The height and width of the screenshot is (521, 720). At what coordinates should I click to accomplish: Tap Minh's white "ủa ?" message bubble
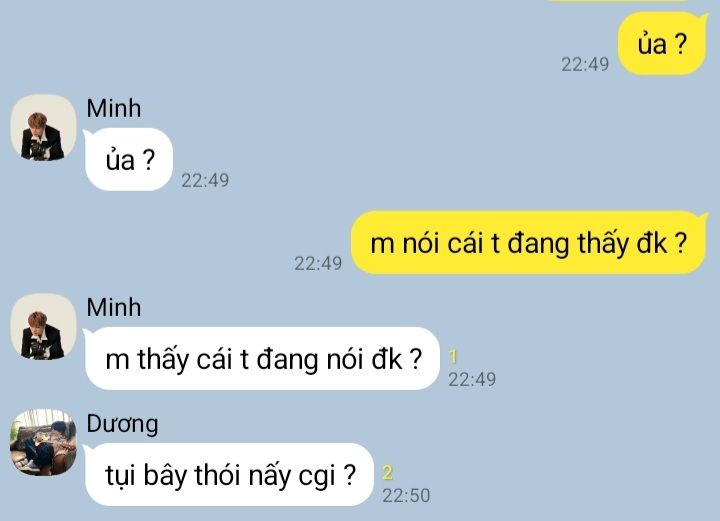coord(129,159)
